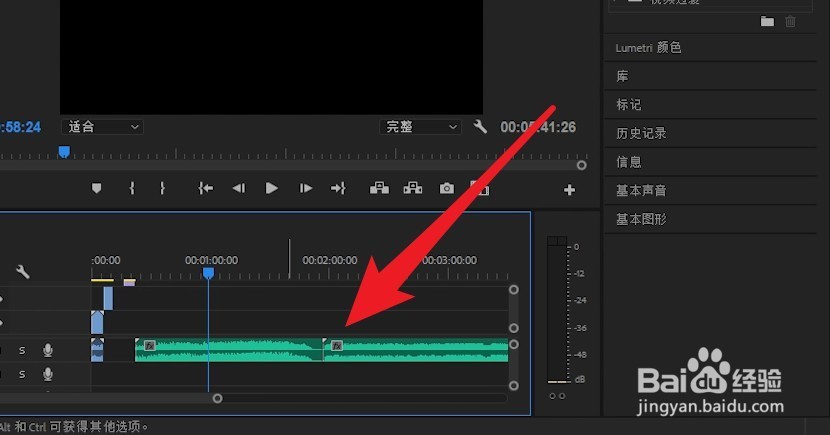Click the Add Marker button in transport controls
Image resolution: width=830 pixels, height=435 pixels.
[96, 188]
